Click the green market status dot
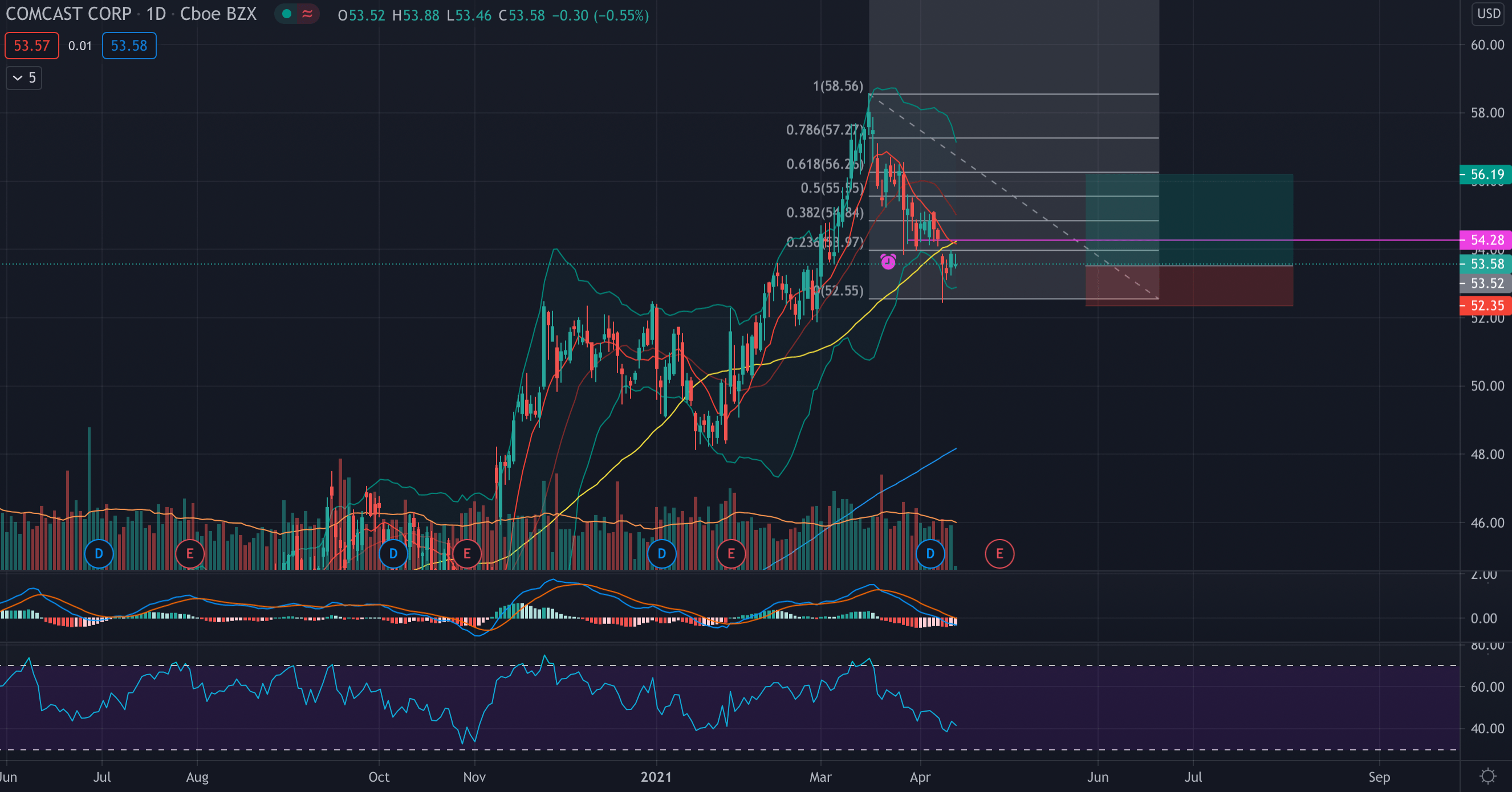1512x792 pixels. tap(287, 14)
